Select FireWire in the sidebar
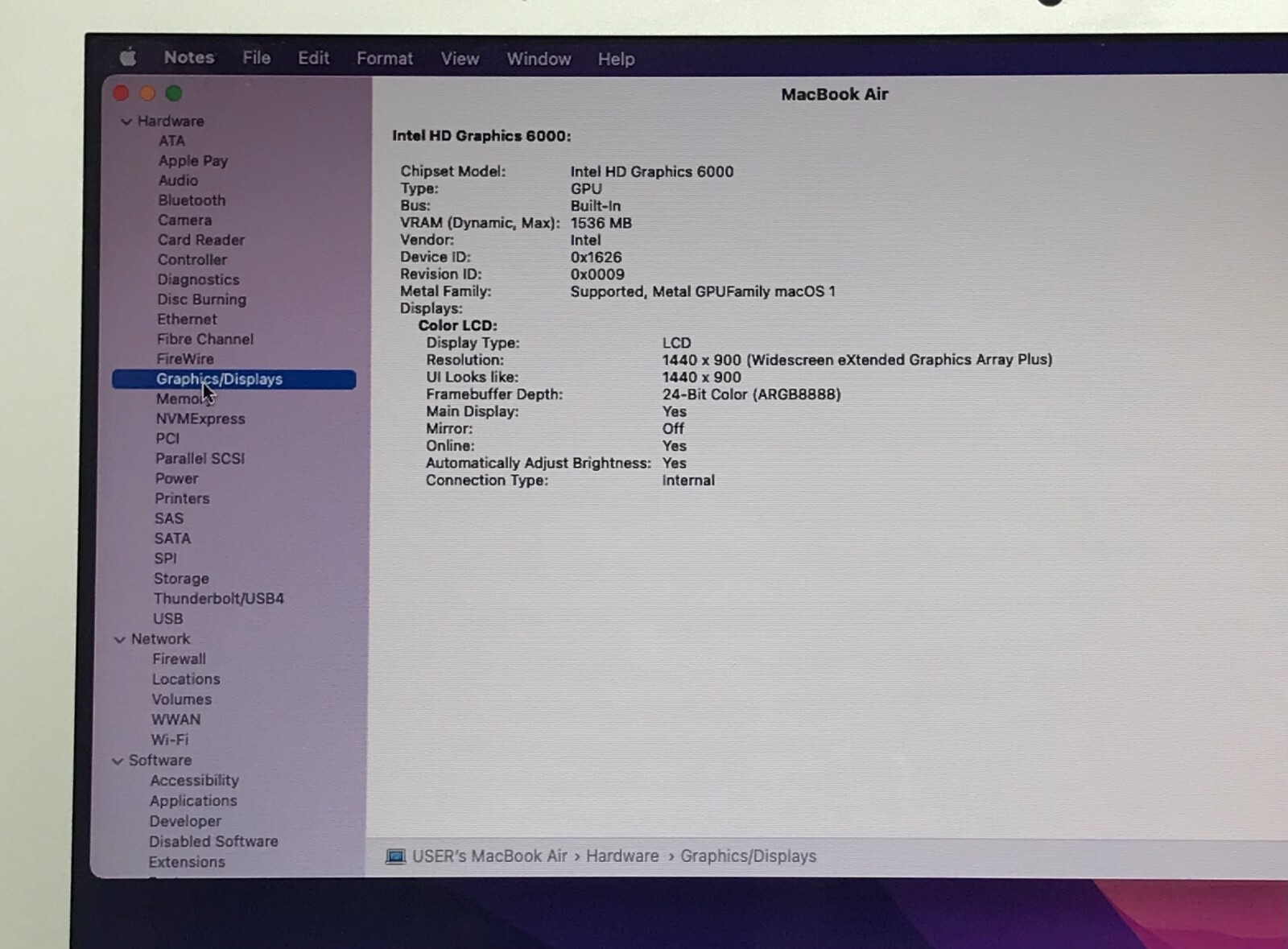Image resolution: width=1288 pixels, height=949 pixels. (185, 359)
